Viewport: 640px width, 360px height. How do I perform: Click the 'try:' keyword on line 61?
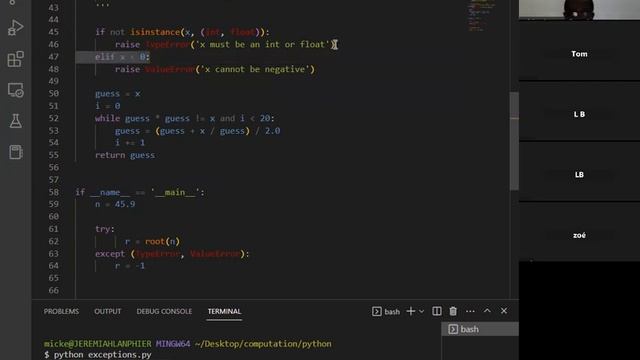(105, 229)
